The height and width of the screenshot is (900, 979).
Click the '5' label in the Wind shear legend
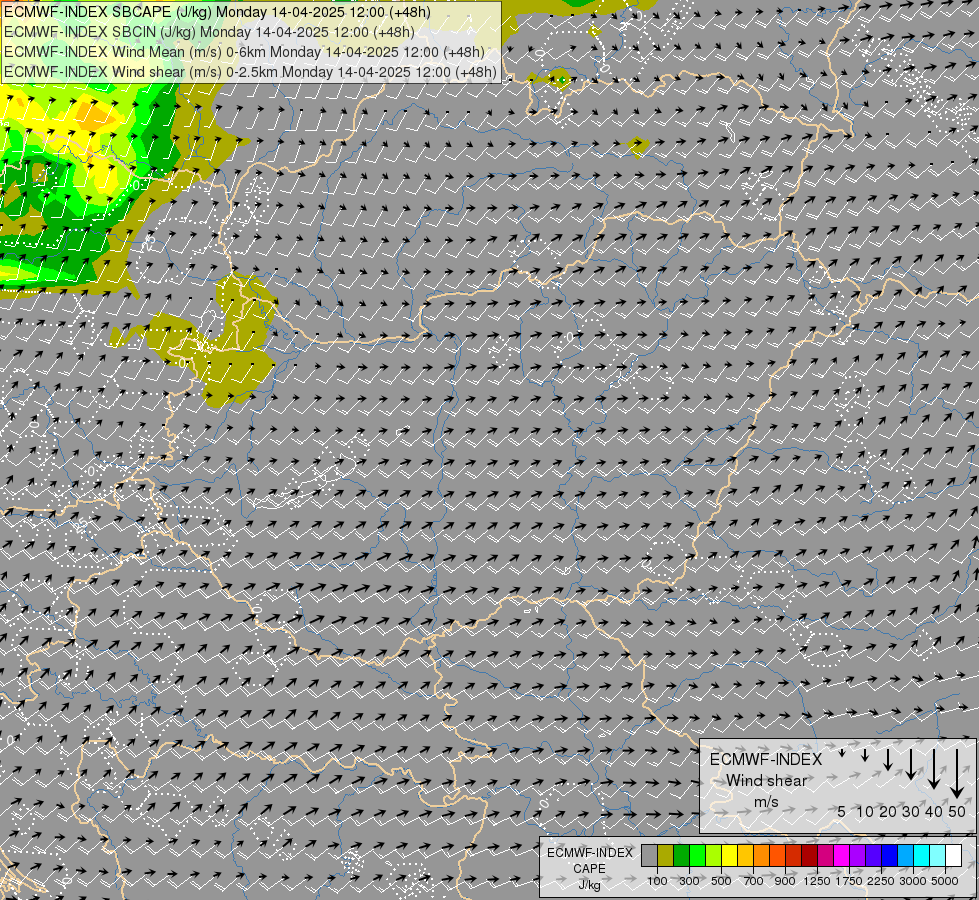(842, 811)
